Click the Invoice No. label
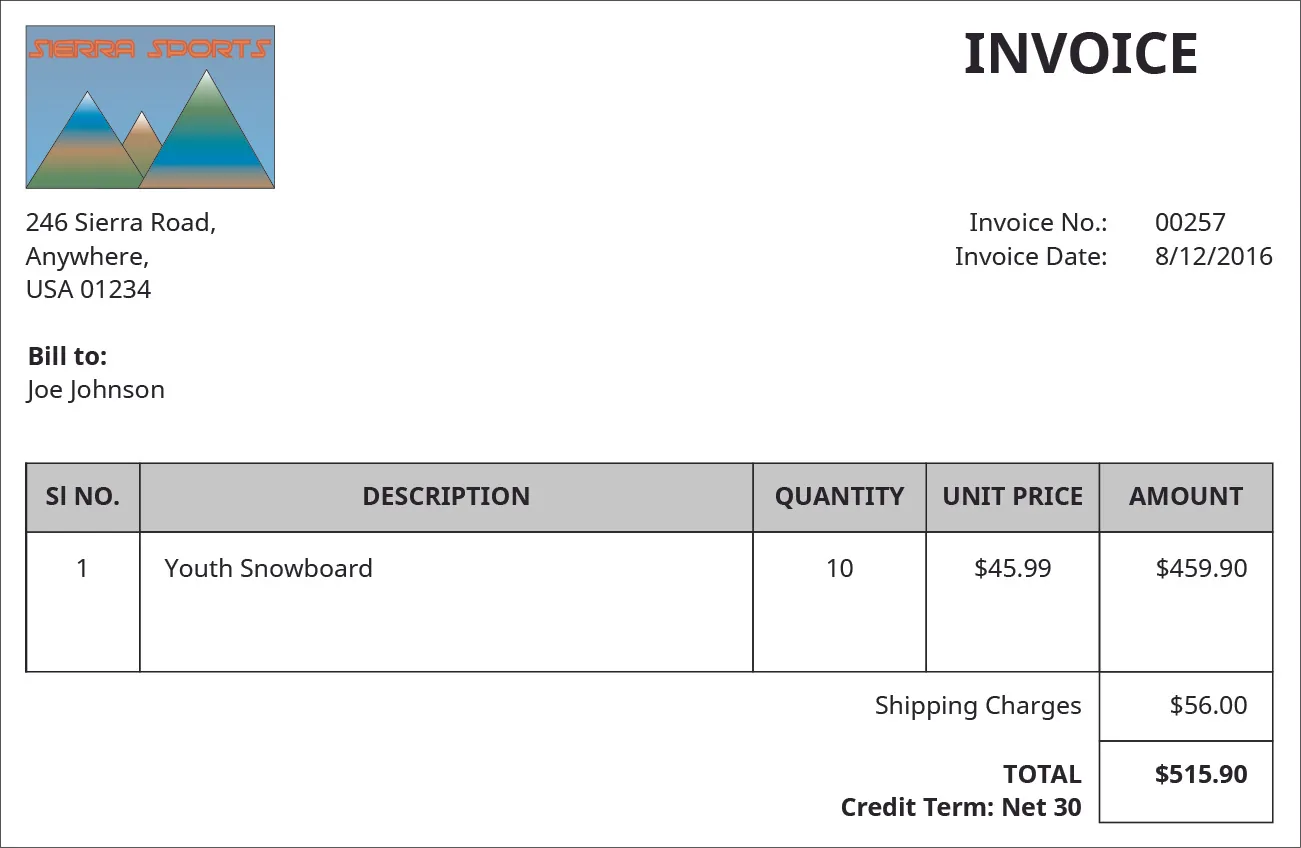This screenshot has height=848, width=1301. click(1038, 222)
